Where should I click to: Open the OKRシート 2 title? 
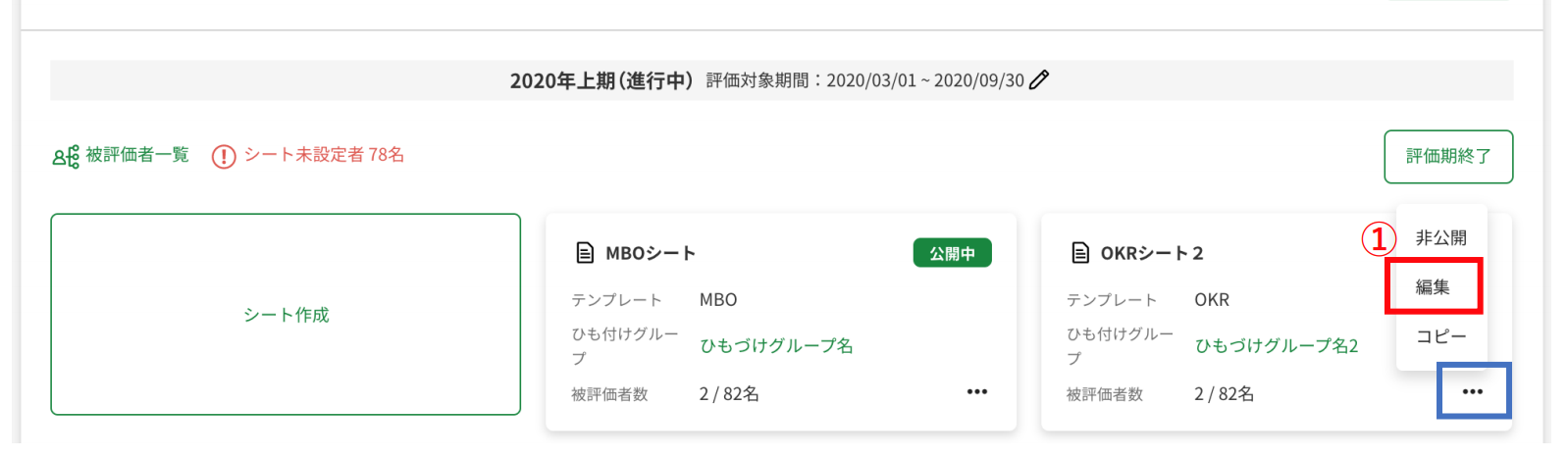[1152, 253]
